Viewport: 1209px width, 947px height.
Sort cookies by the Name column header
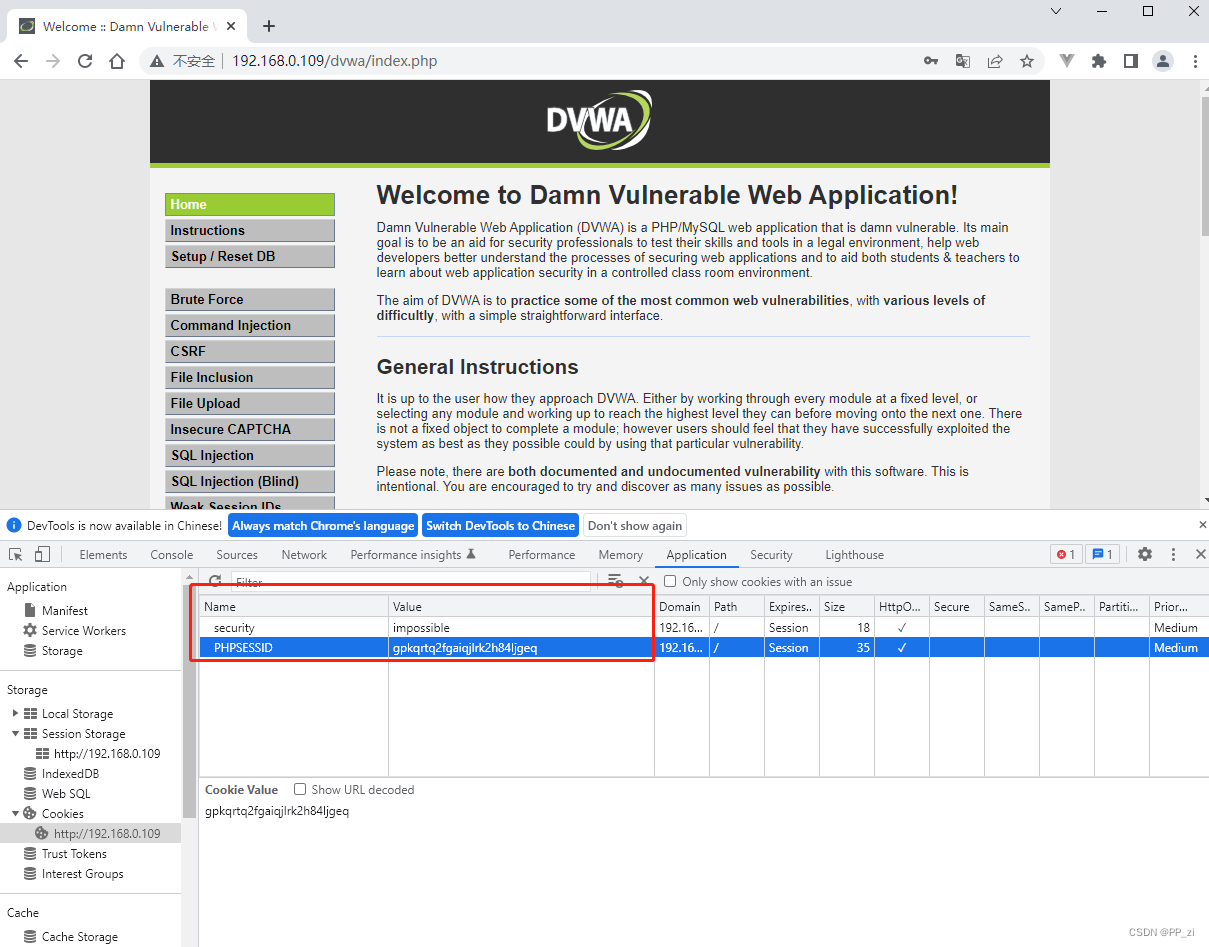point(294,607)
